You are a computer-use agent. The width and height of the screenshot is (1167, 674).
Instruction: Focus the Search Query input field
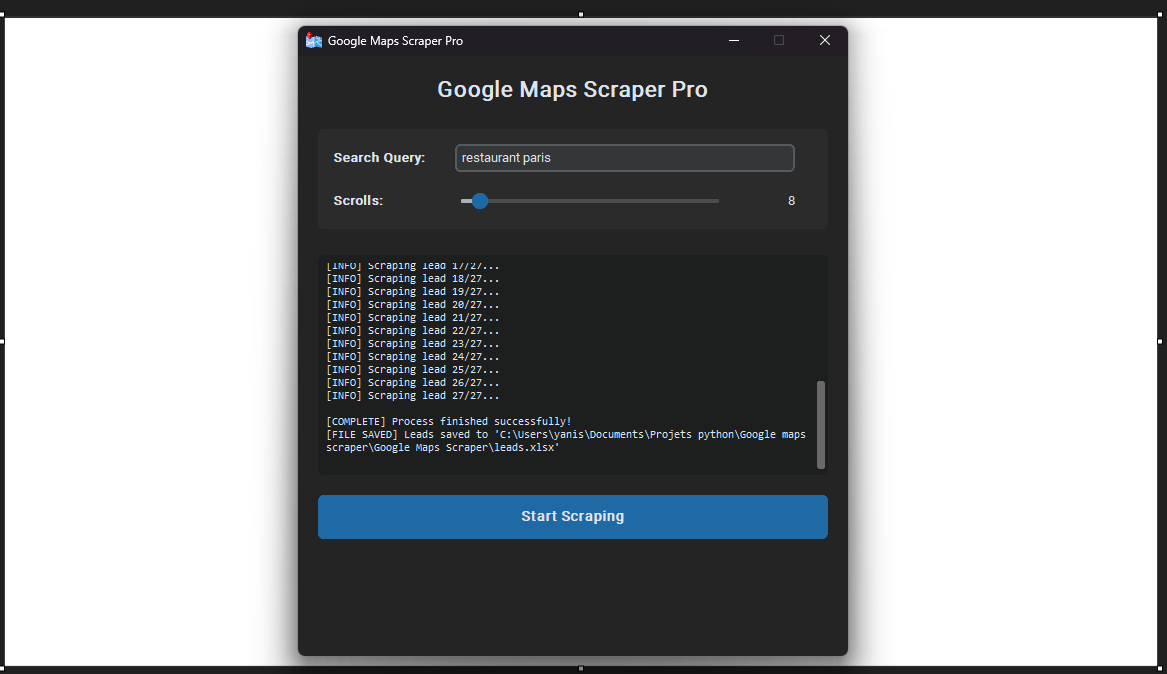[x=624, y=158]
